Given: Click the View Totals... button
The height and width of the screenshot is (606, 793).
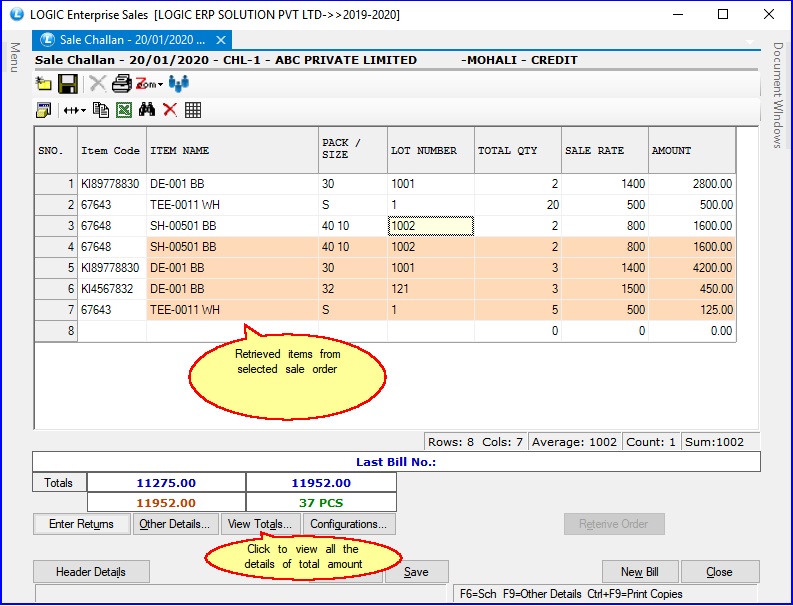Looking at the screenshot, I should tap(260, 524).
